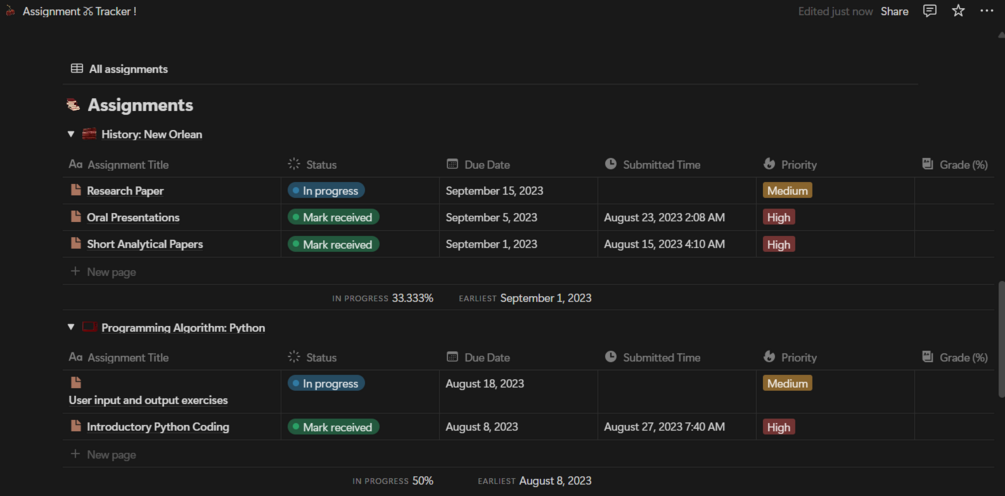Open the comments icon in top bar

(929, 11)
